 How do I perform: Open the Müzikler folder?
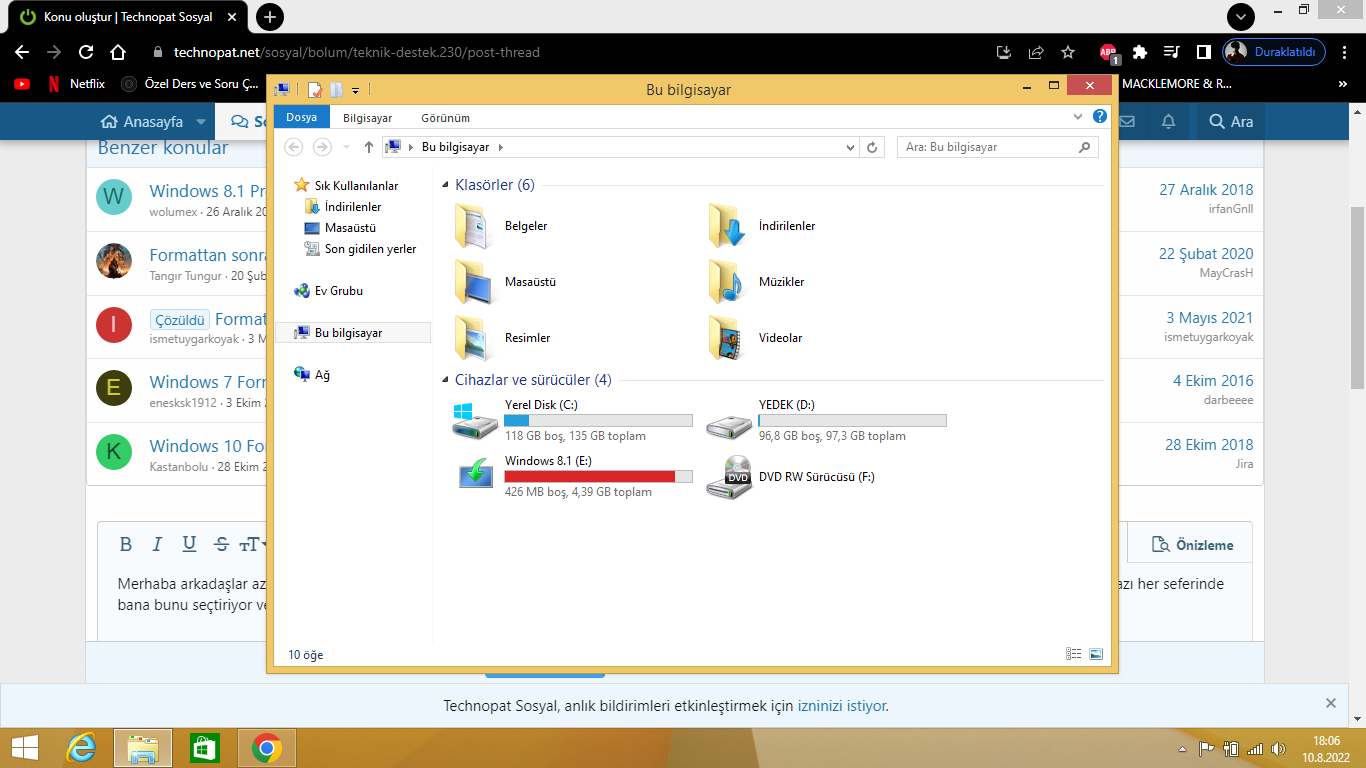(x=756, y=282)
